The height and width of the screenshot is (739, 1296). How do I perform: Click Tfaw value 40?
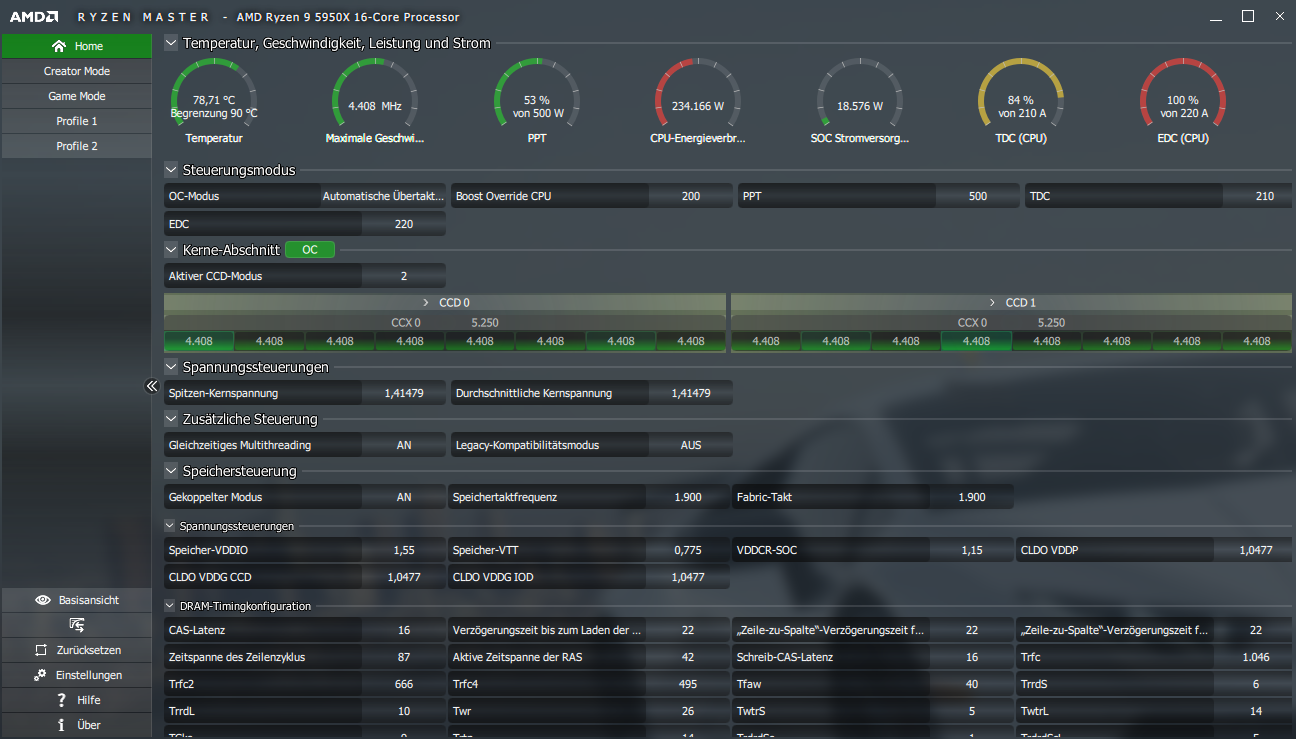click(972, 684)
